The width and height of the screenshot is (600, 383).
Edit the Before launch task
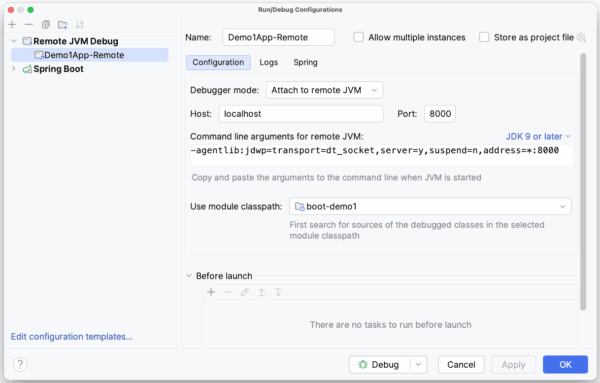pyautogui.click(x=245, y=292)
